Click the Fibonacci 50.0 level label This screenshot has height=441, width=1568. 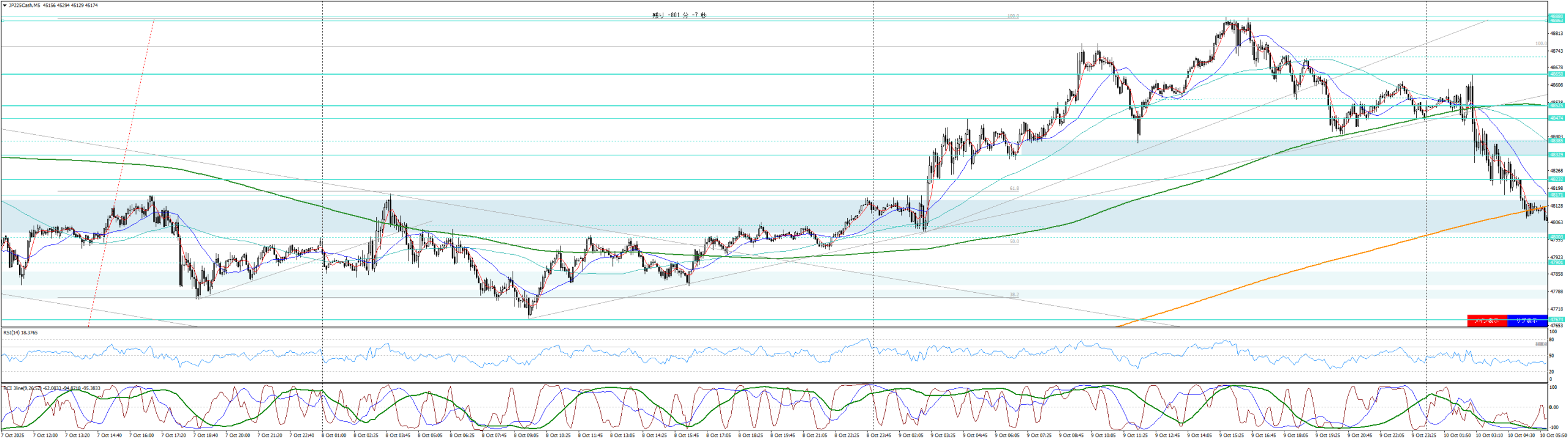pyautogui.click(x=1014, y=242)
